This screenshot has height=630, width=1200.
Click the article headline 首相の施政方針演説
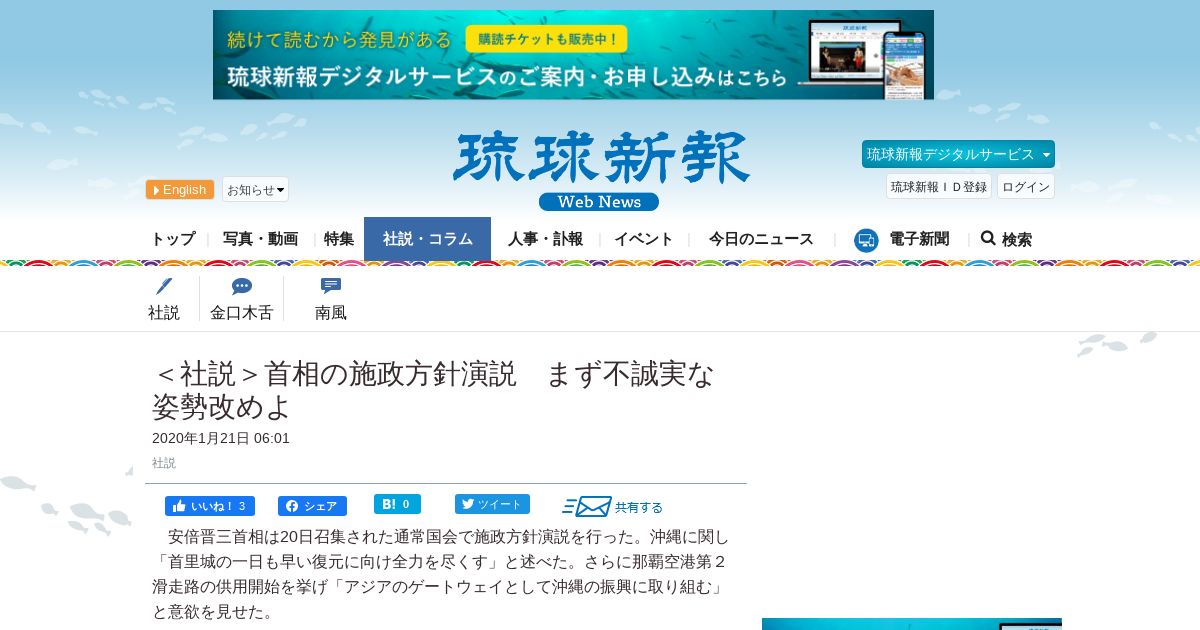[x=434, y=390]
